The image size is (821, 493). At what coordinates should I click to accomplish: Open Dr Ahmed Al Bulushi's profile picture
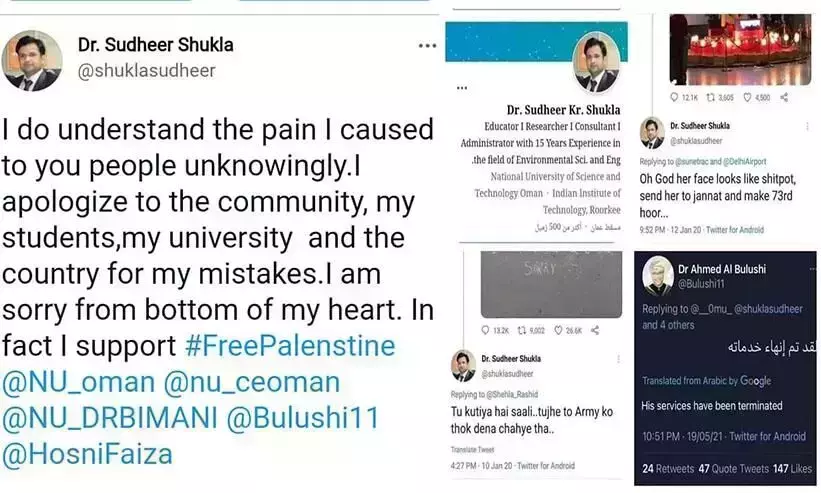tap(658, 276)
